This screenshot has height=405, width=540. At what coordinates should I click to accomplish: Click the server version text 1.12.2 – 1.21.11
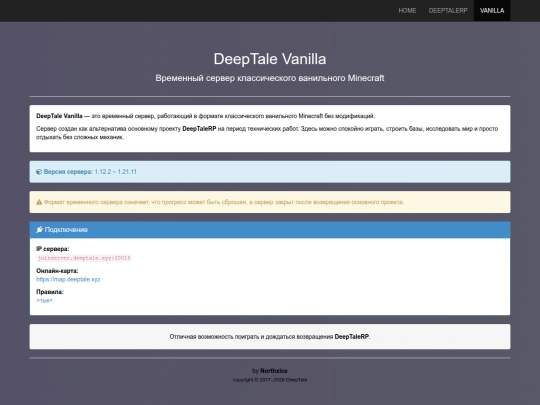click(x=115, y=172)
